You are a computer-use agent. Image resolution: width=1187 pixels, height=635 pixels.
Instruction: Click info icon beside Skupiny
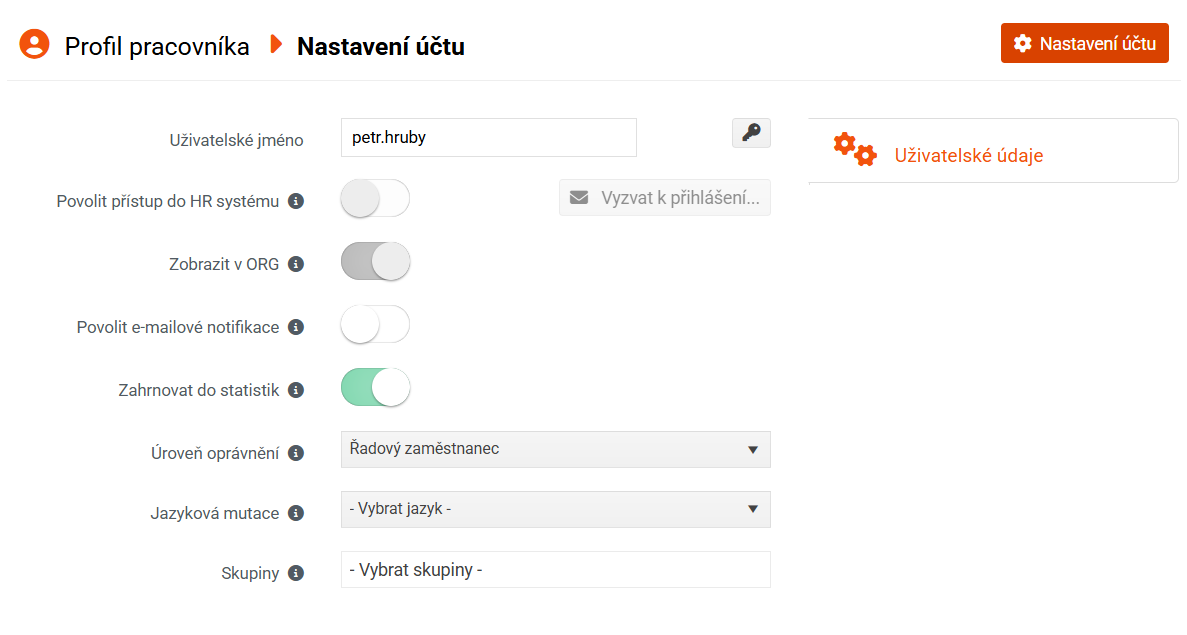296,573
